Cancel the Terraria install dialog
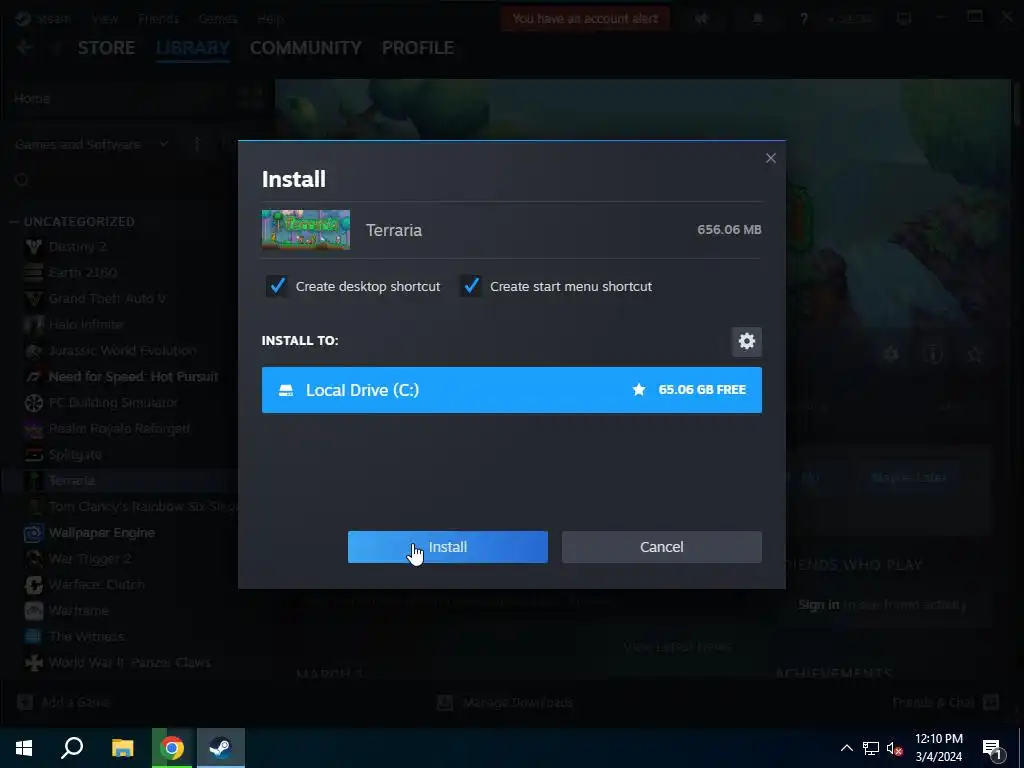Image resolution: width=1024 pixels, height=768 pixels. pyautogui.click(x=662, y=547)
